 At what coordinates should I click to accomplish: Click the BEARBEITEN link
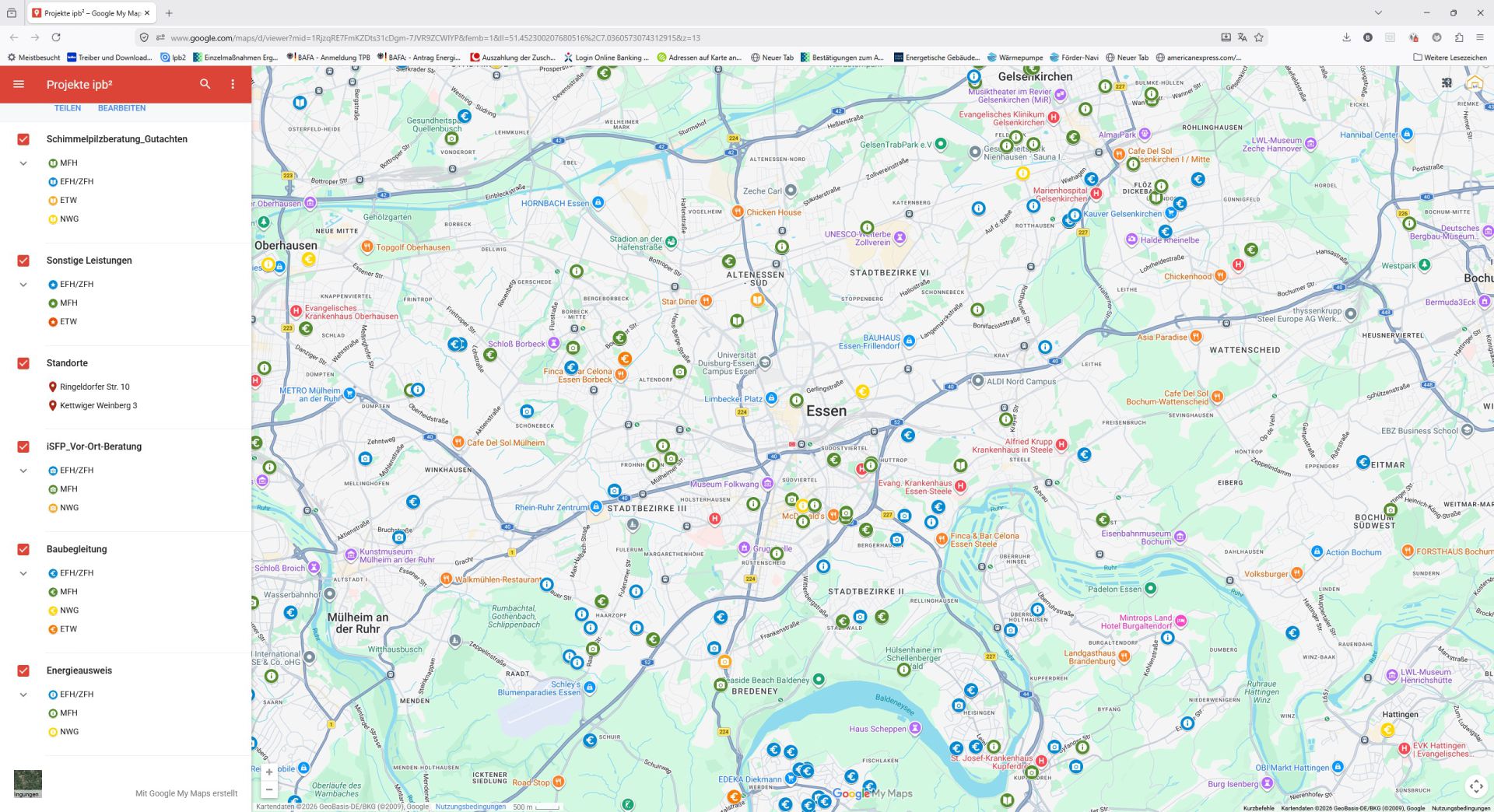[x=121, y=108]
